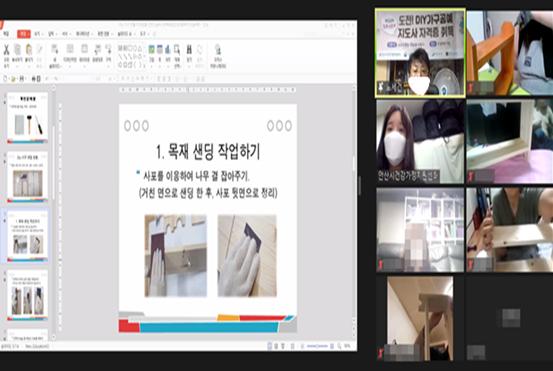Select the slide thumbnail with three sanding photos
Viewport: 553px width, 371px height.
click(28, 295)
